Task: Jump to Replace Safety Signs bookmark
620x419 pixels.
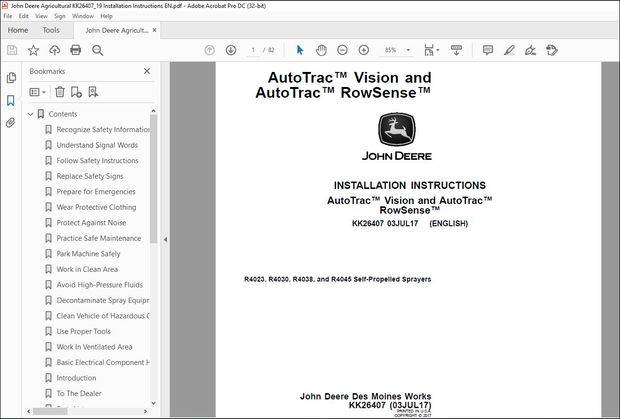Action: [x=90, y=176]
